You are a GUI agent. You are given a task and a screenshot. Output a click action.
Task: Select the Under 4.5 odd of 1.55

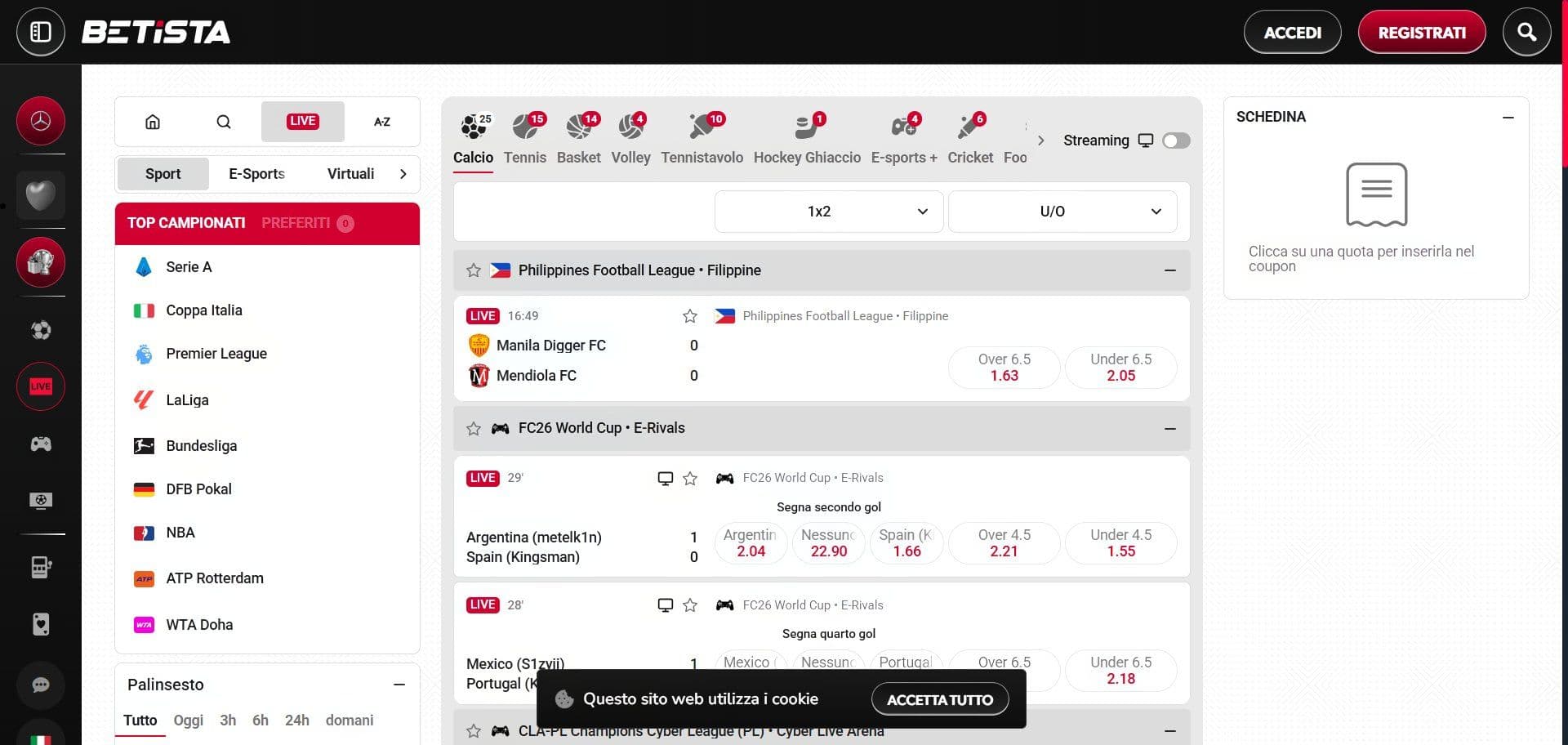1120,542
